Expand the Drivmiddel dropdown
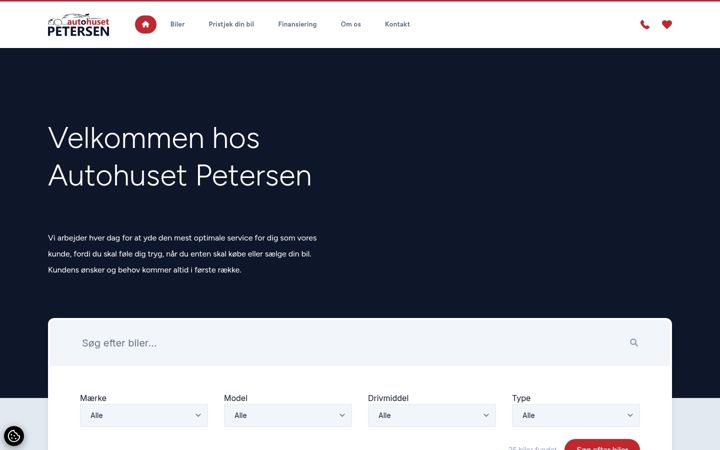The height and width of the screenshot is (450, 720). coord(432,416)
